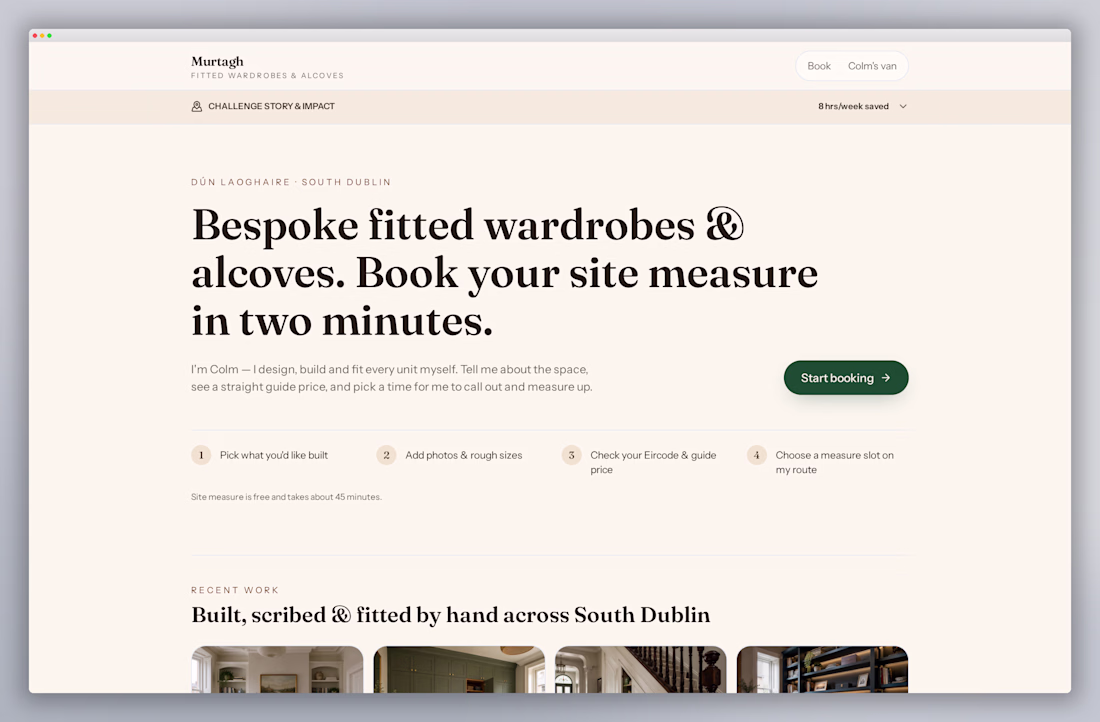Click 'Choose a measure slot on my route'
Screen dimensions: 1100x722
click(835, 462)
